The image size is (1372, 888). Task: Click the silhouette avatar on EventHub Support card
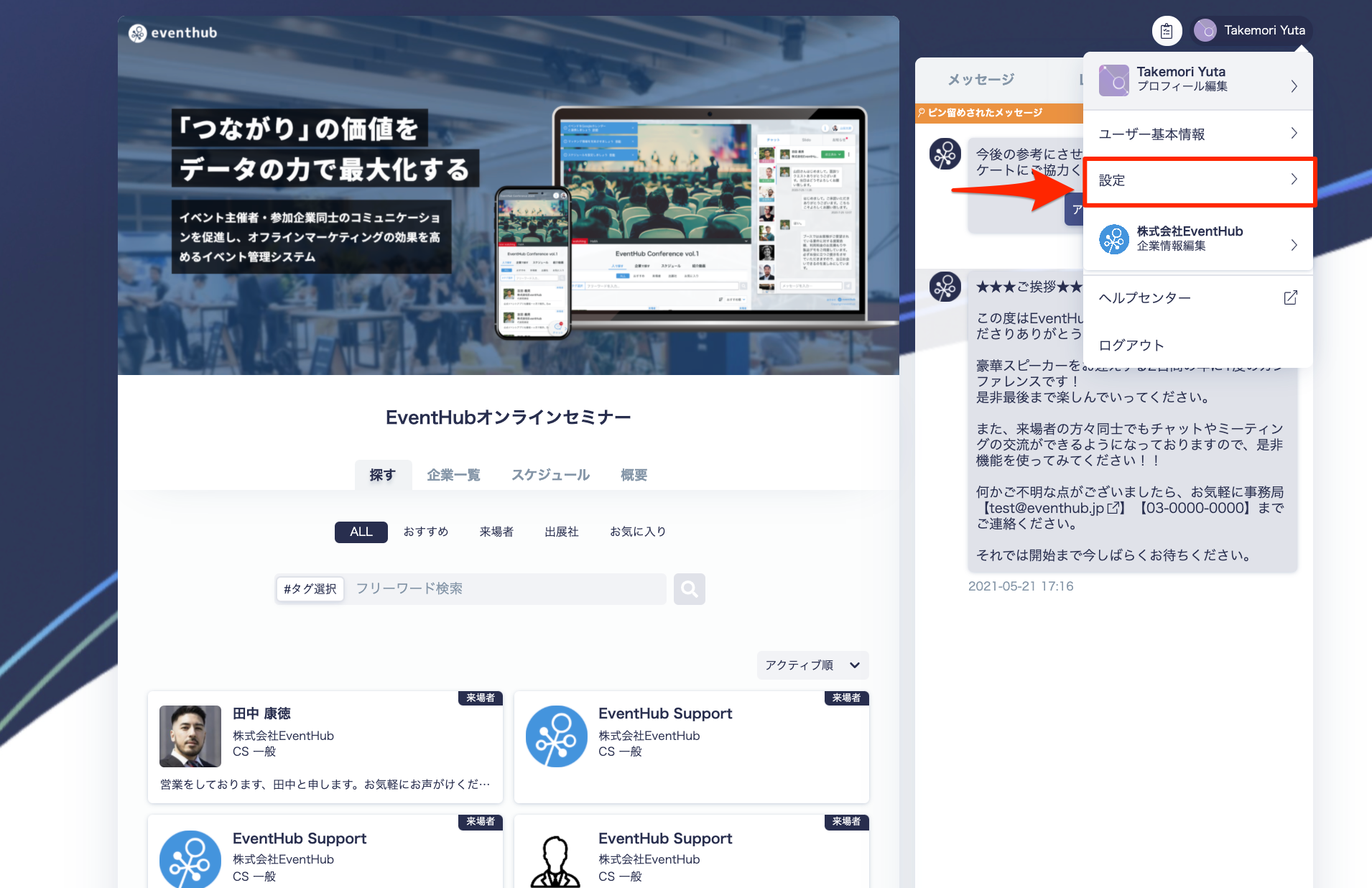pos(555,861)
